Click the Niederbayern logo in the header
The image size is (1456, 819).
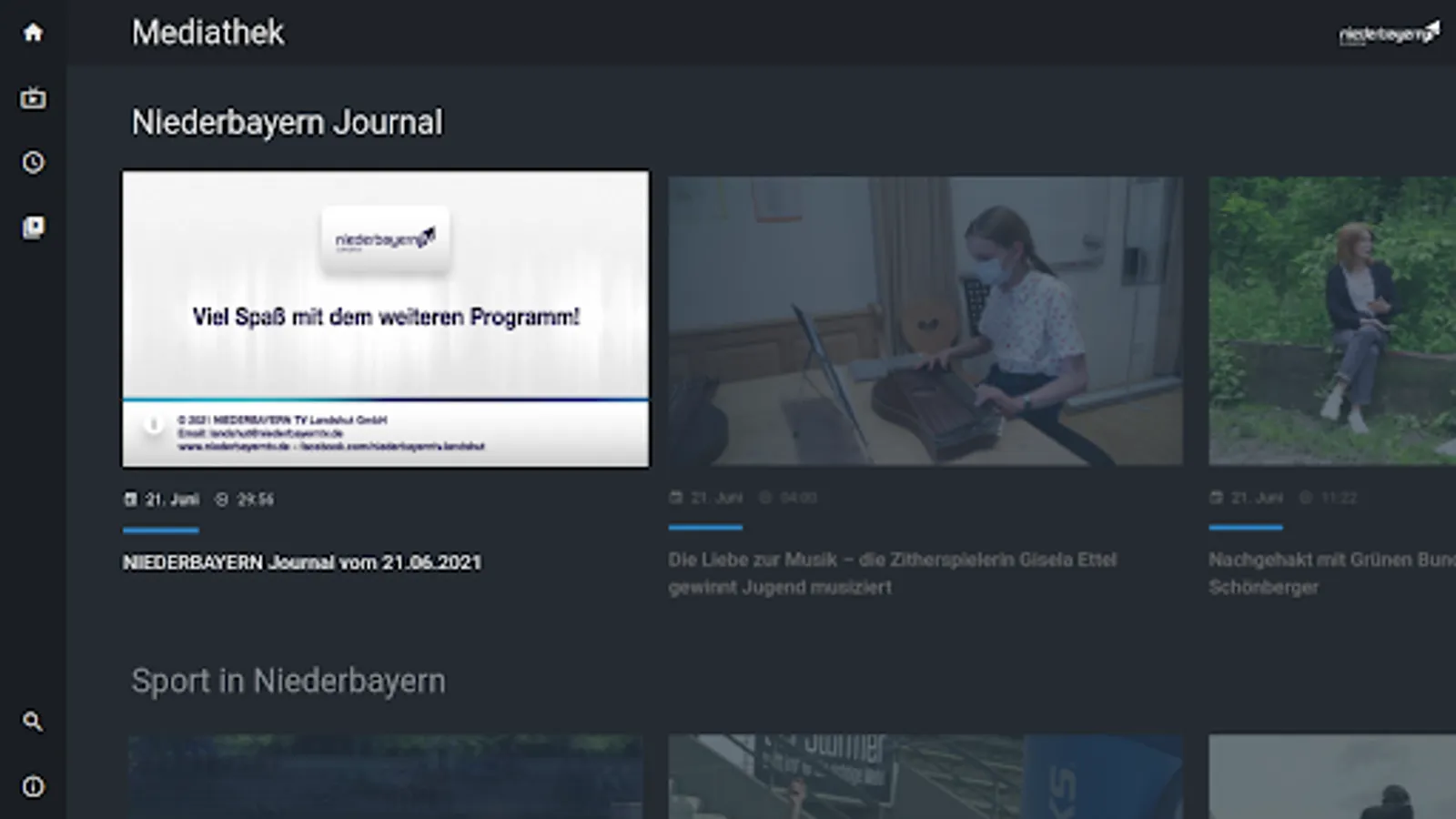(x=1389, y=34)
